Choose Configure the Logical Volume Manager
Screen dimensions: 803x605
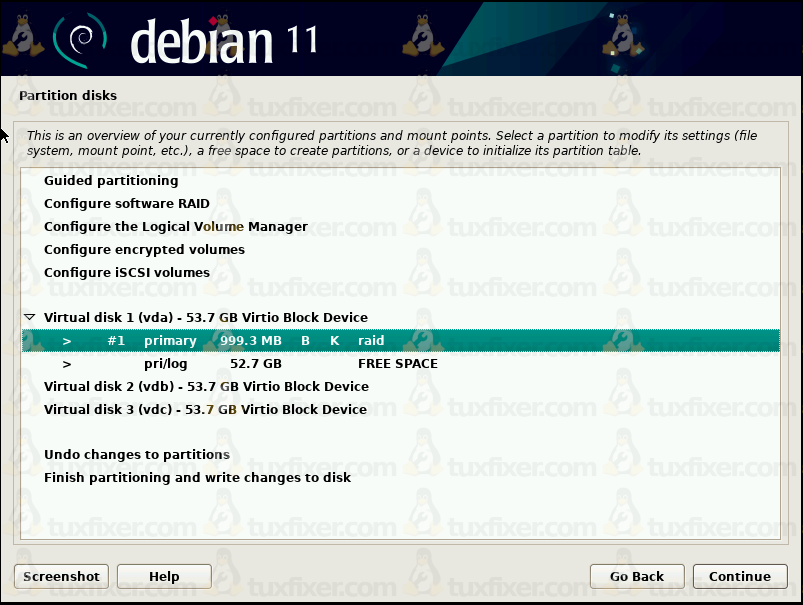coord(175,227)
